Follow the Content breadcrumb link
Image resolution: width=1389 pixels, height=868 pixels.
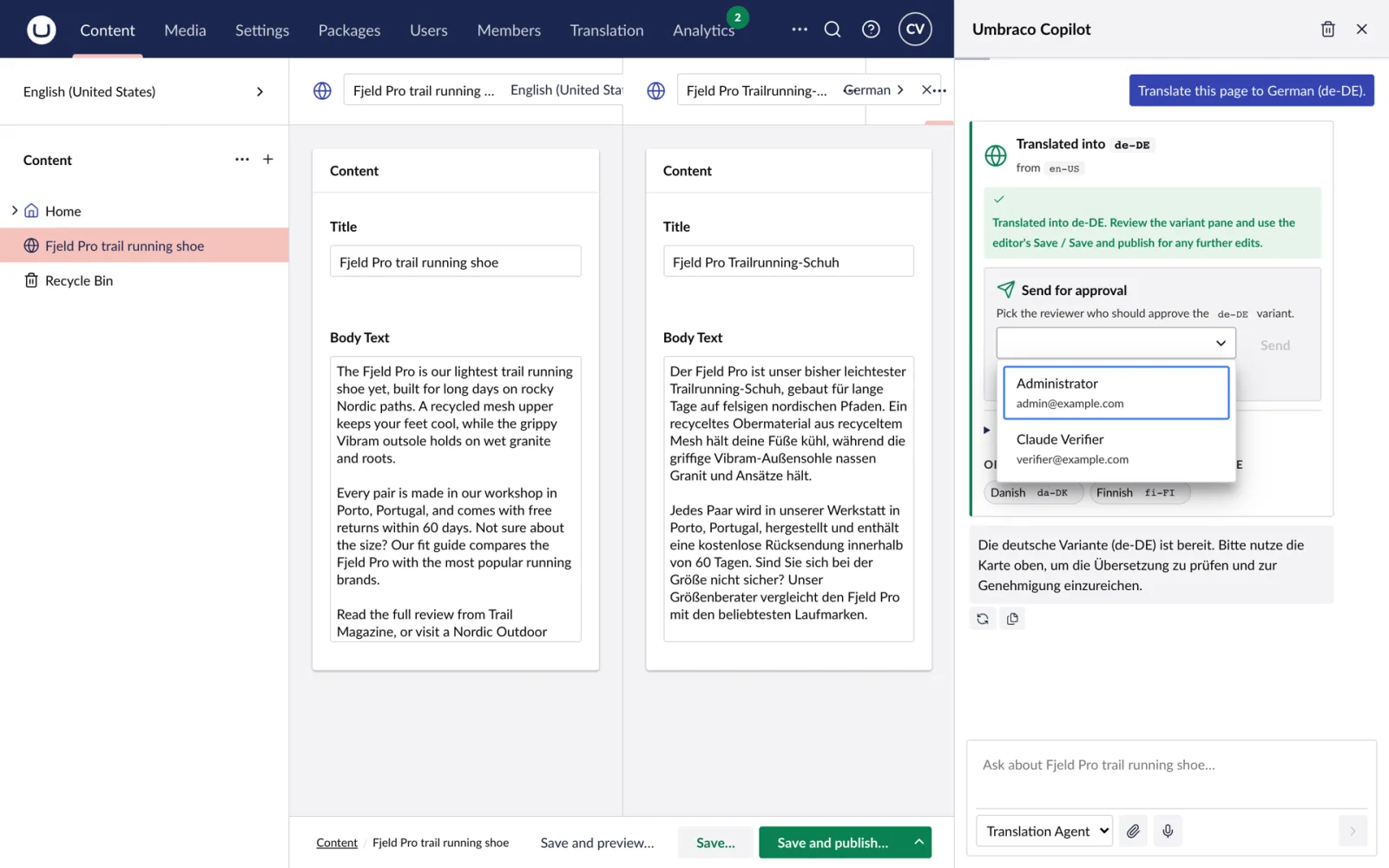pos(337,843)
